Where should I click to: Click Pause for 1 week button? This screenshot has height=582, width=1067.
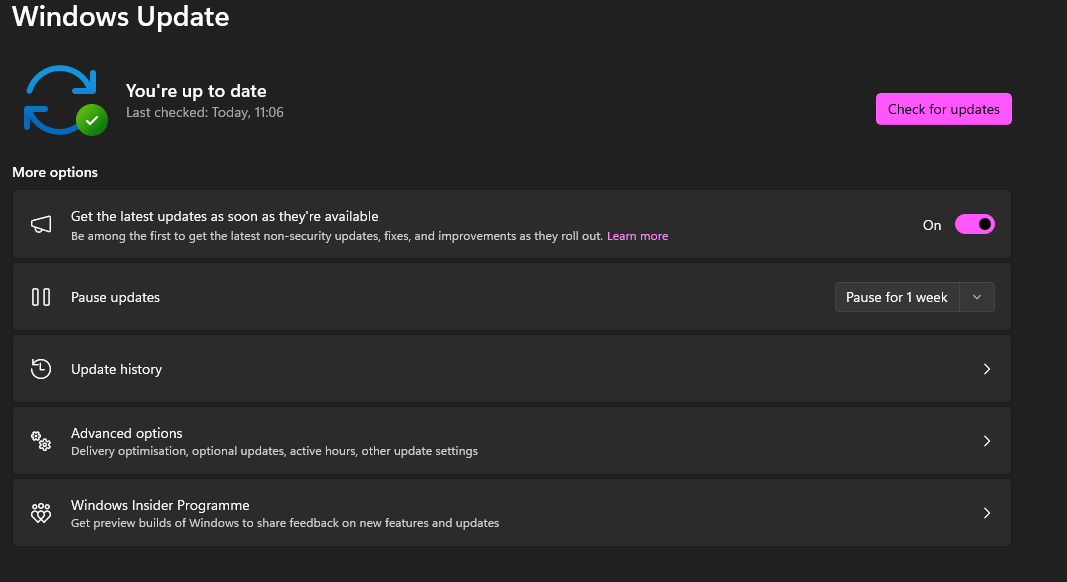897,297
